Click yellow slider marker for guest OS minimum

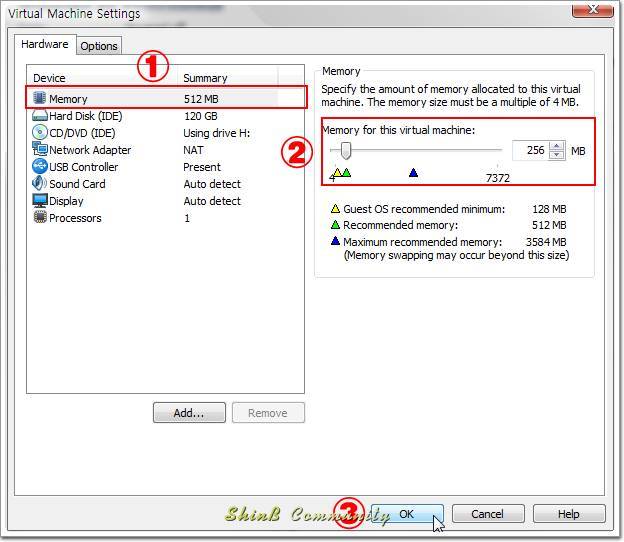pos(337,173)
